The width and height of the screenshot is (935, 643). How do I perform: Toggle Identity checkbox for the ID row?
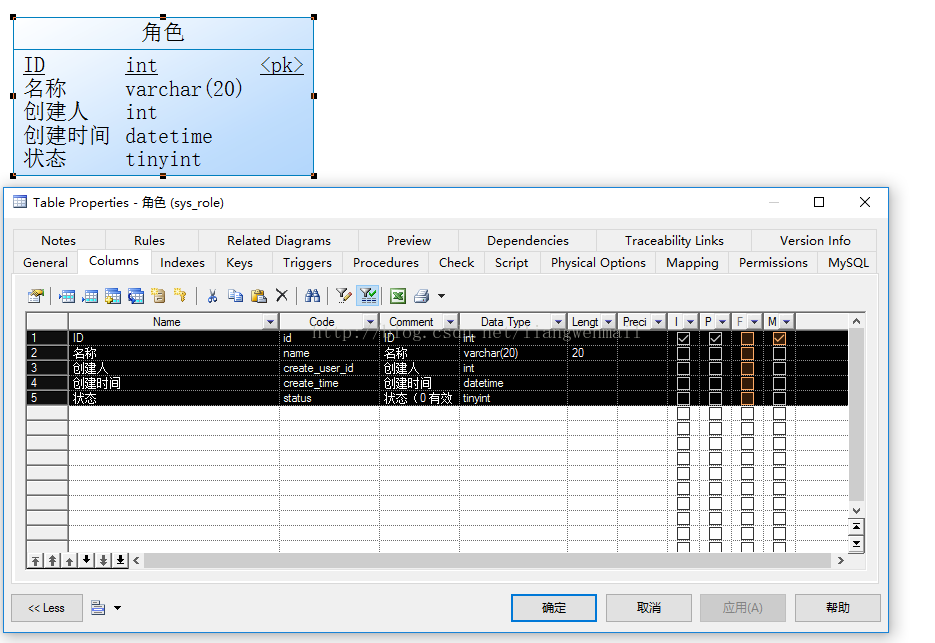click(x=683, y=338)
